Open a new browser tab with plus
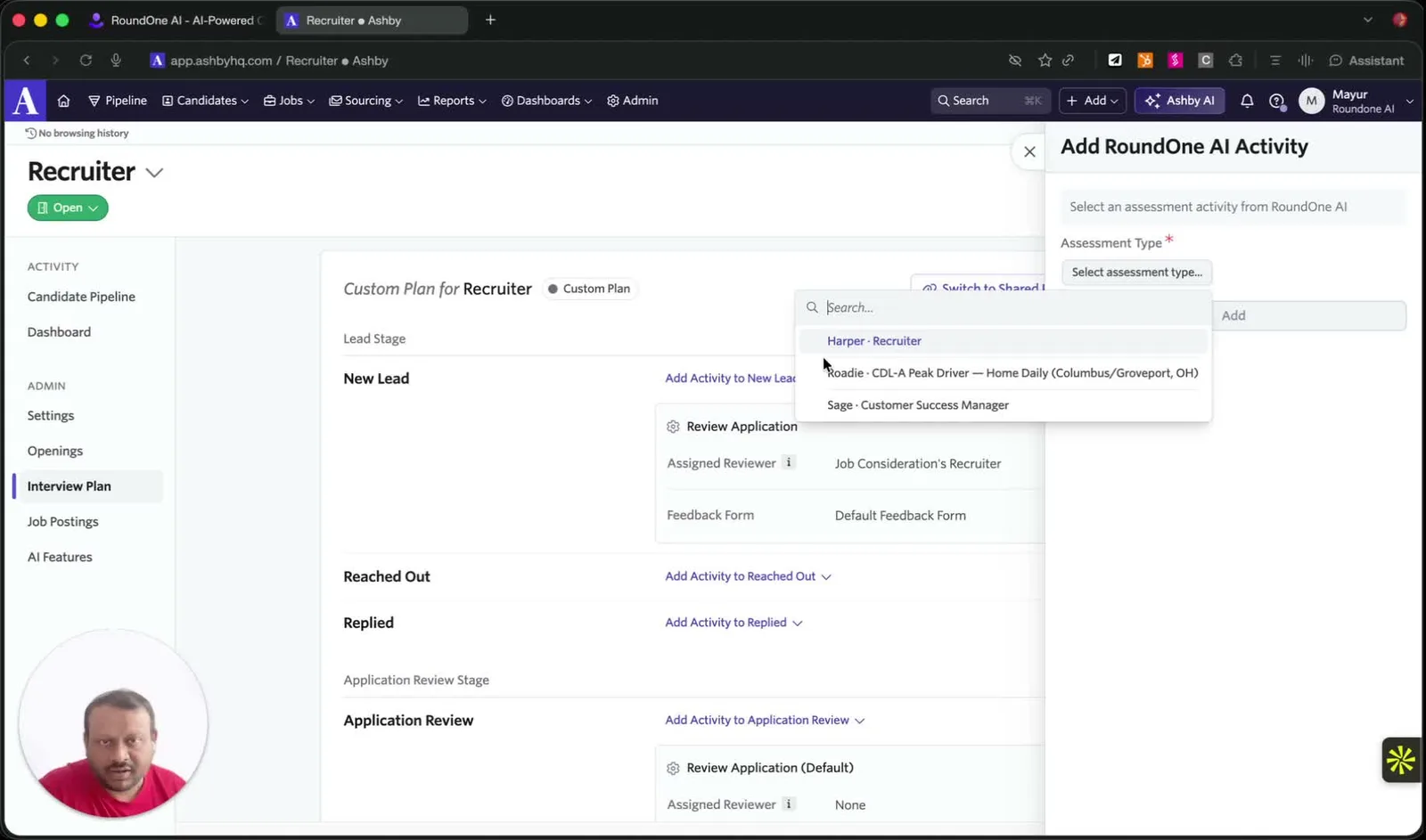 tap(490, 20)
